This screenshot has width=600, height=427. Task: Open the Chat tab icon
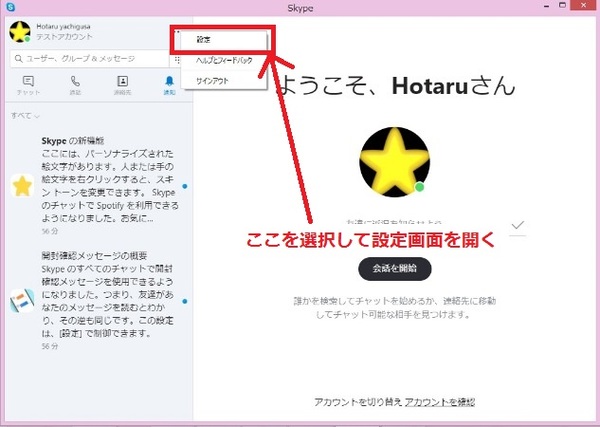coord(28,81)
